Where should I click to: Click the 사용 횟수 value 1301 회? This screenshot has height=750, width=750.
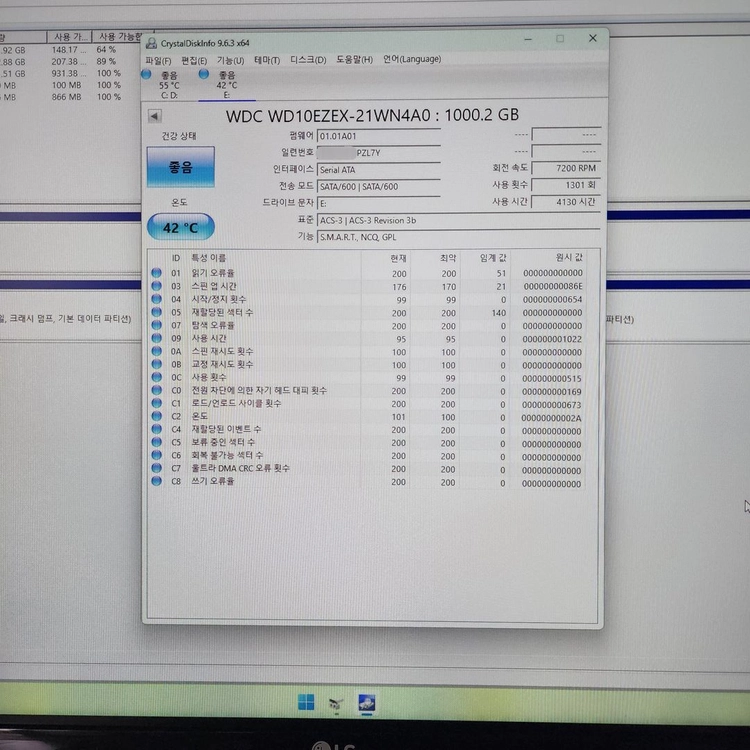(x=566, y=185)
